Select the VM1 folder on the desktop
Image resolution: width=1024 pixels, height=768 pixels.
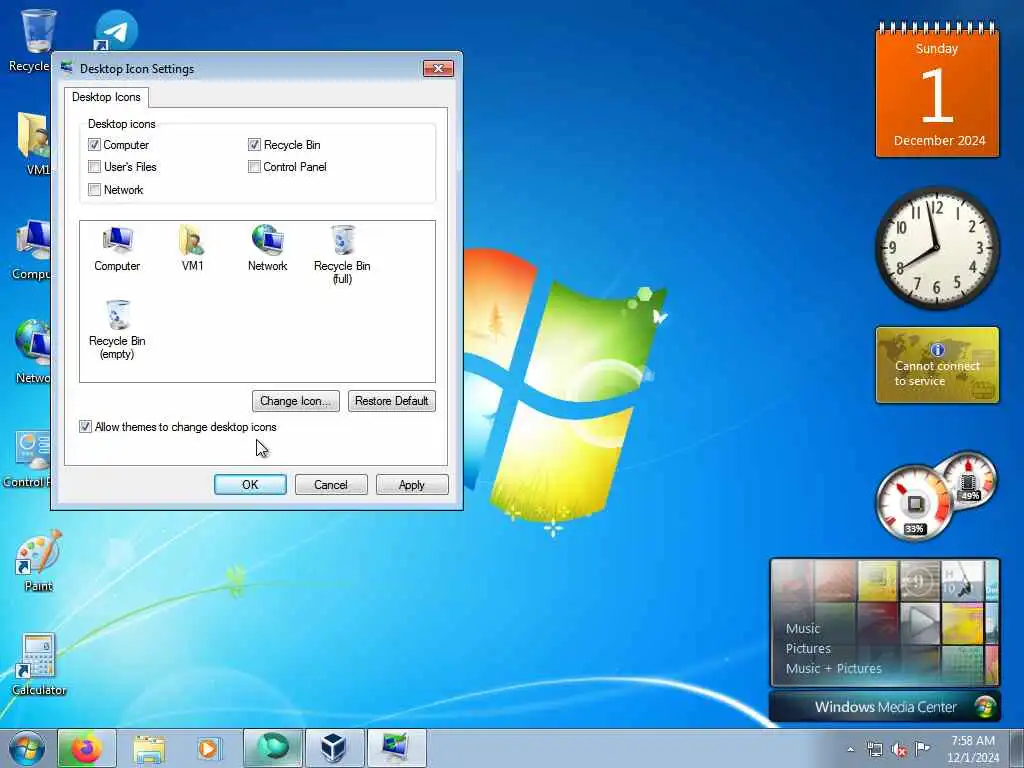[x=34, y=144]
